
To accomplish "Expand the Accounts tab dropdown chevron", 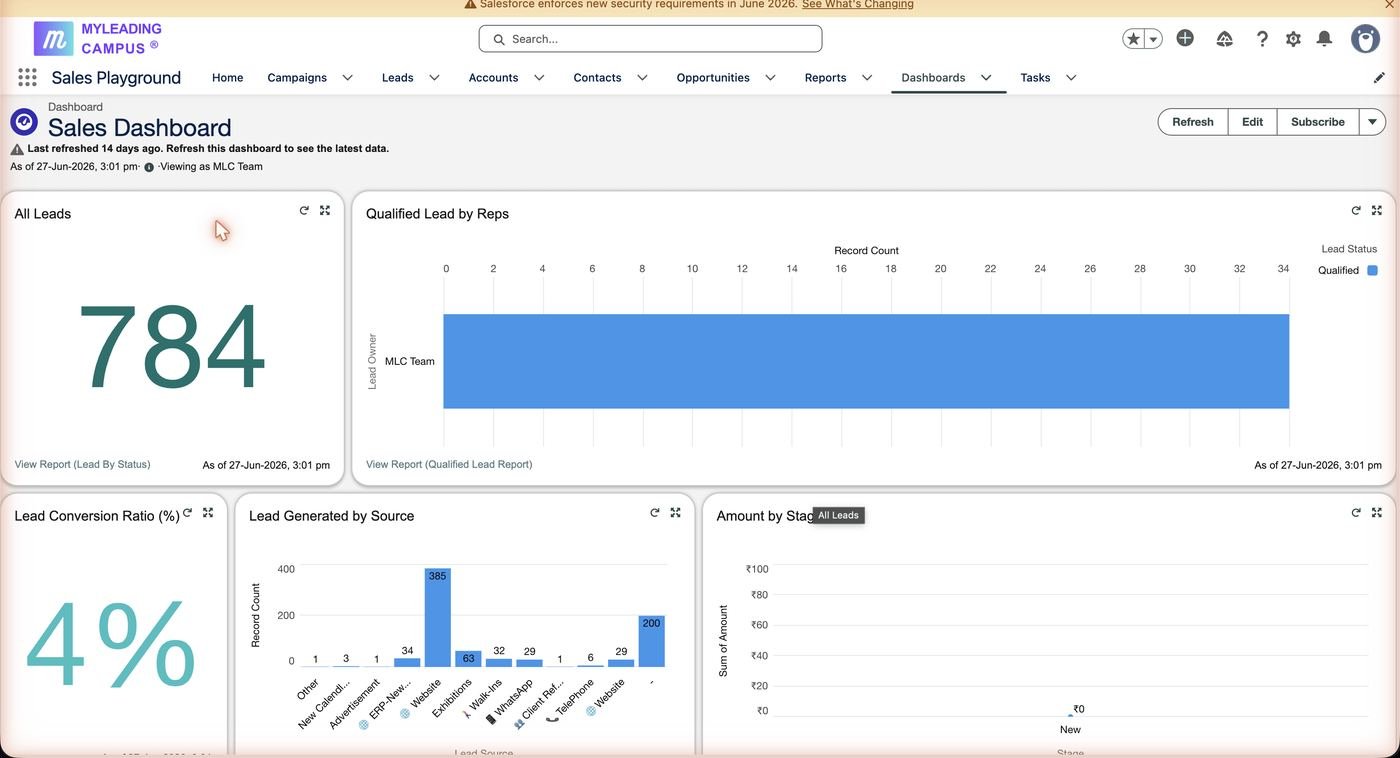I will [538, 77].
